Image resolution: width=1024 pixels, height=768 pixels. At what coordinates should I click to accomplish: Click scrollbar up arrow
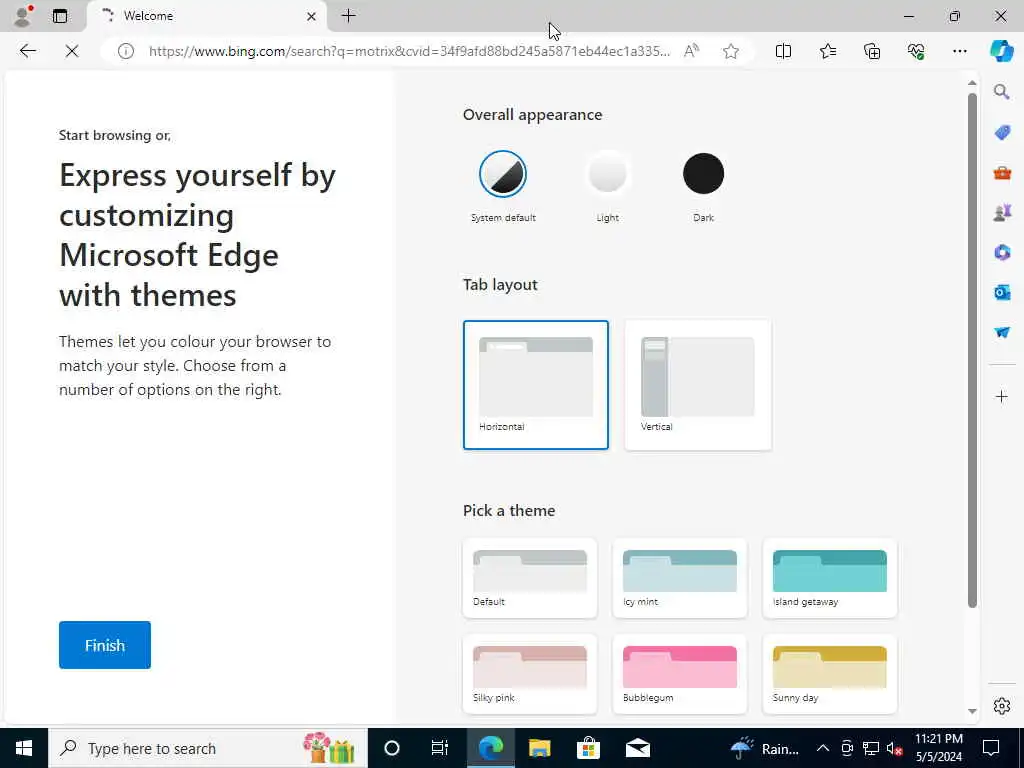(x=972, y=83)
